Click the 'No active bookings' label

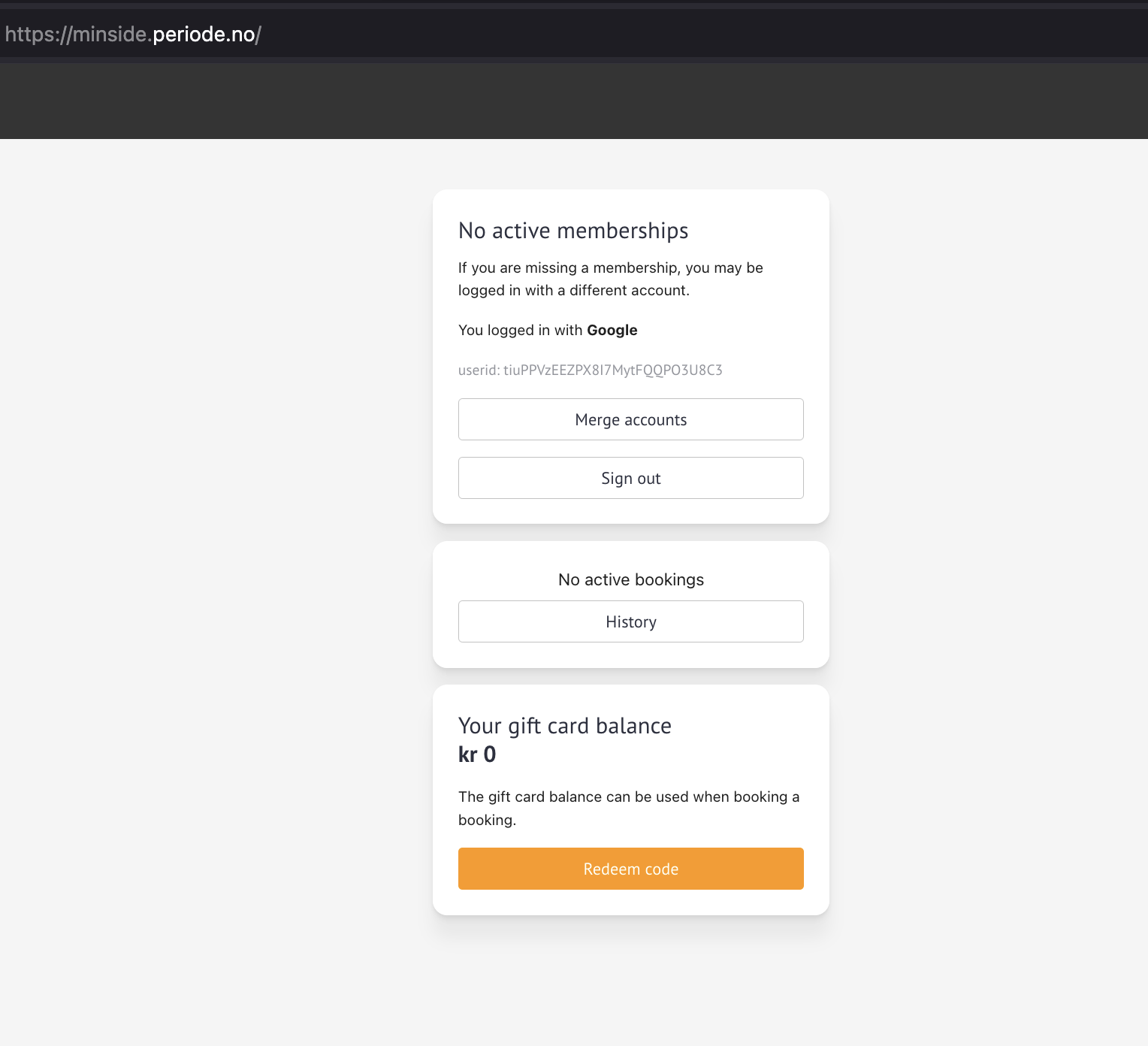pos(631,579)
